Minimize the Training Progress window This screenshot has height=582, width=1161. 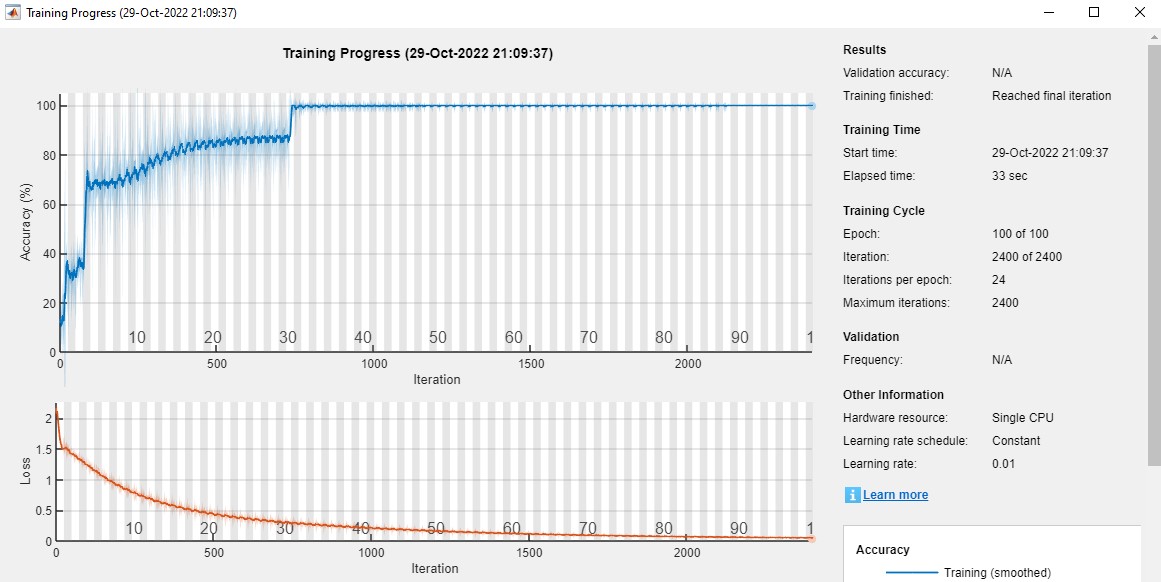[x=1049, y=13]
